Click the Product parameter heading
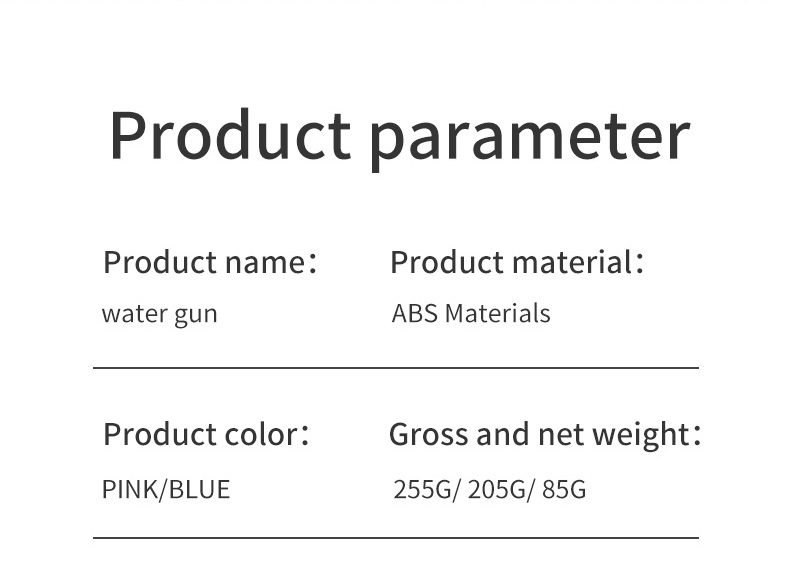790x574 pixels. [400, 137]
